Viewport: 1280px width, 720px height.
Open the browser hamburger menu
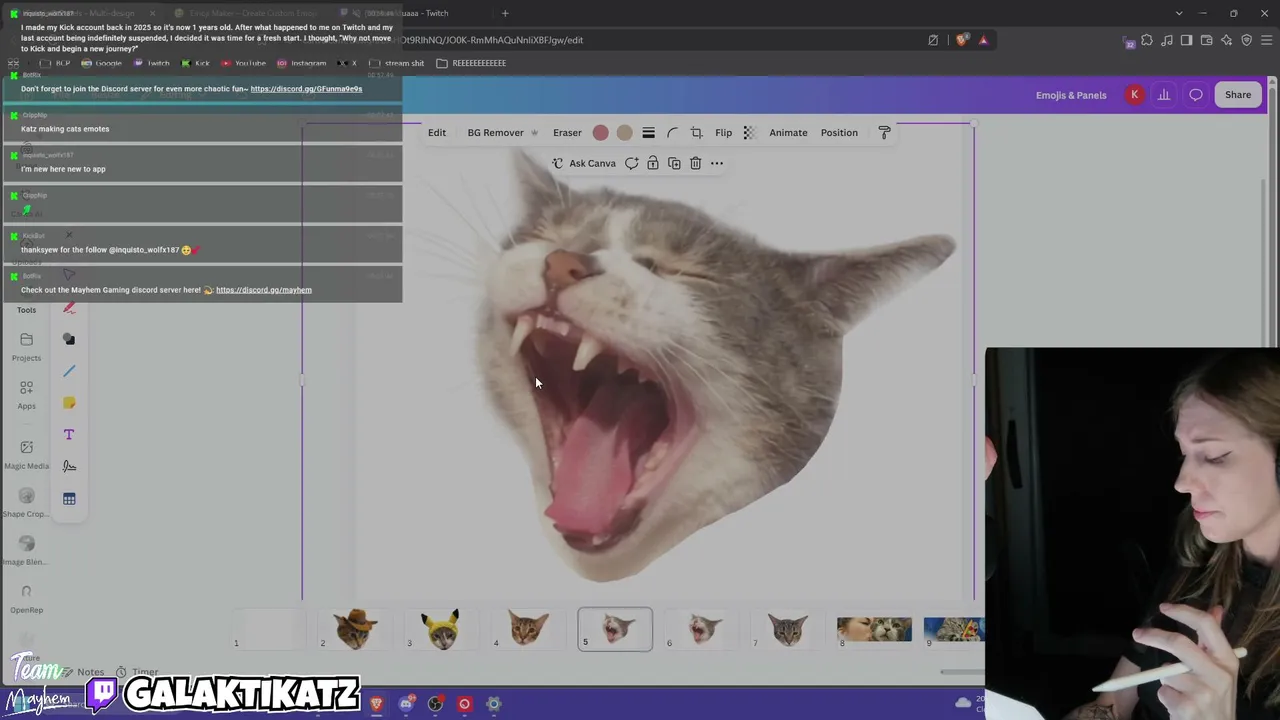[x=1266, y=40]
